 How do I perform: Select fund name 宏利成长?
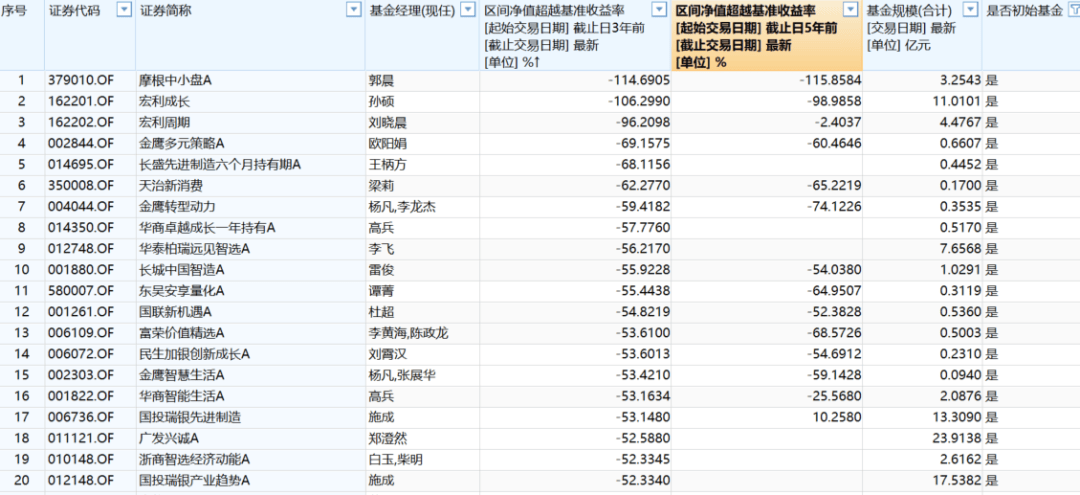tap(164, 102)
